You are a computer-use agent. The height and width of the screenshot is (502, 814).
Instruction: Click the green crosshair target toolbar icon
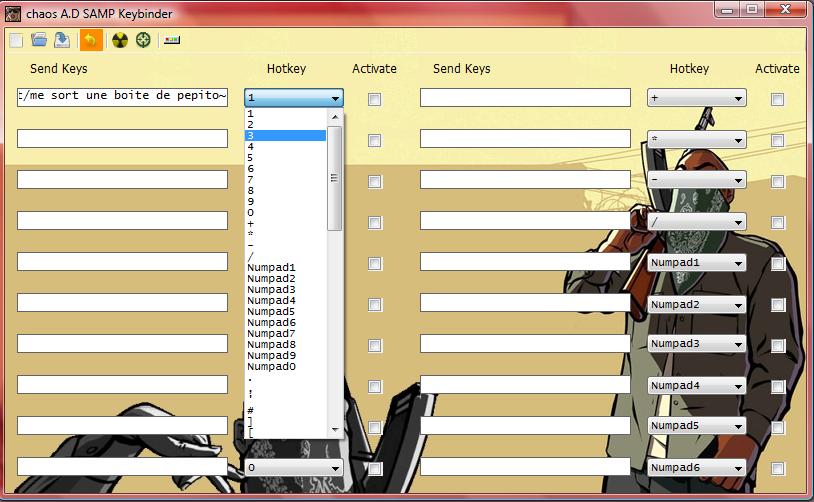(x=143, y=40)
